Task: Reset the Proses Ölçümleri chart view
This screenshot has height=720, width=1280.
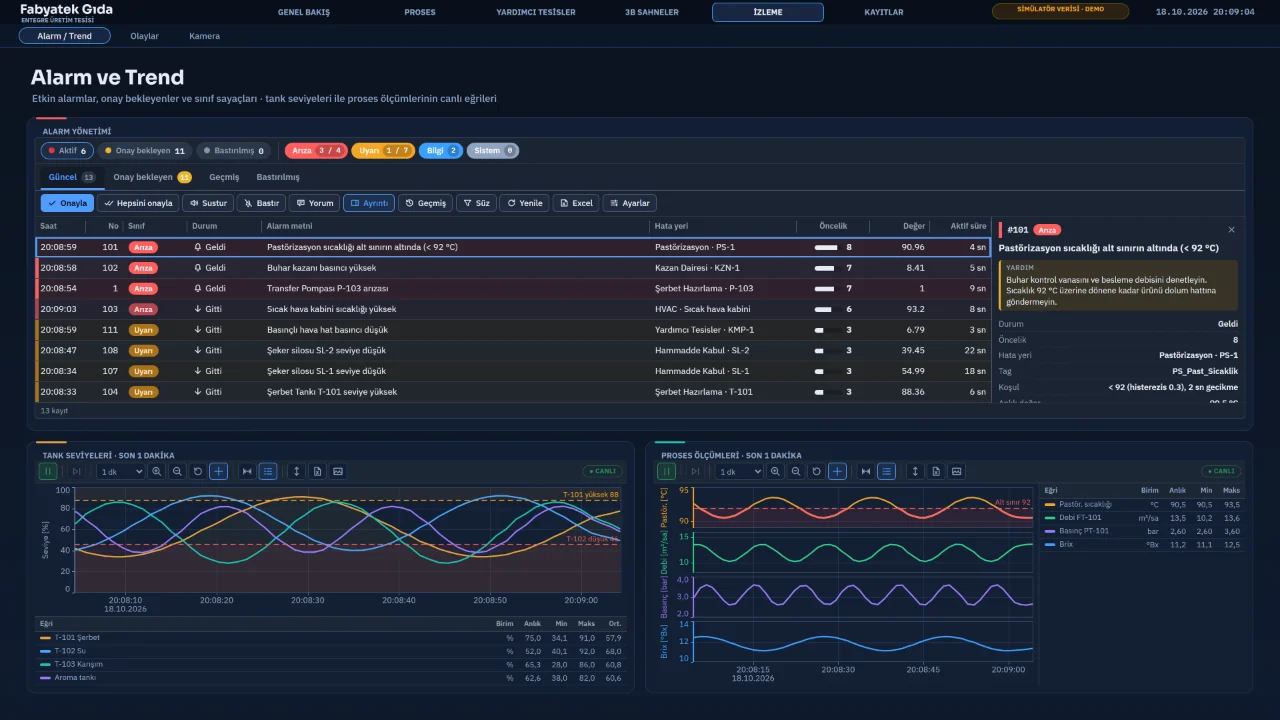Action: (x=817, y=471)
